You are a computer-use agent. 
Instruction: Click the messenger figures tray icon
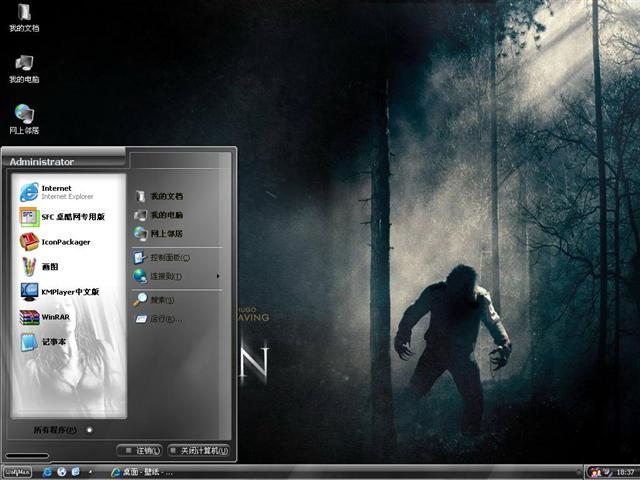pyautogui.click(x=596, y=473)
